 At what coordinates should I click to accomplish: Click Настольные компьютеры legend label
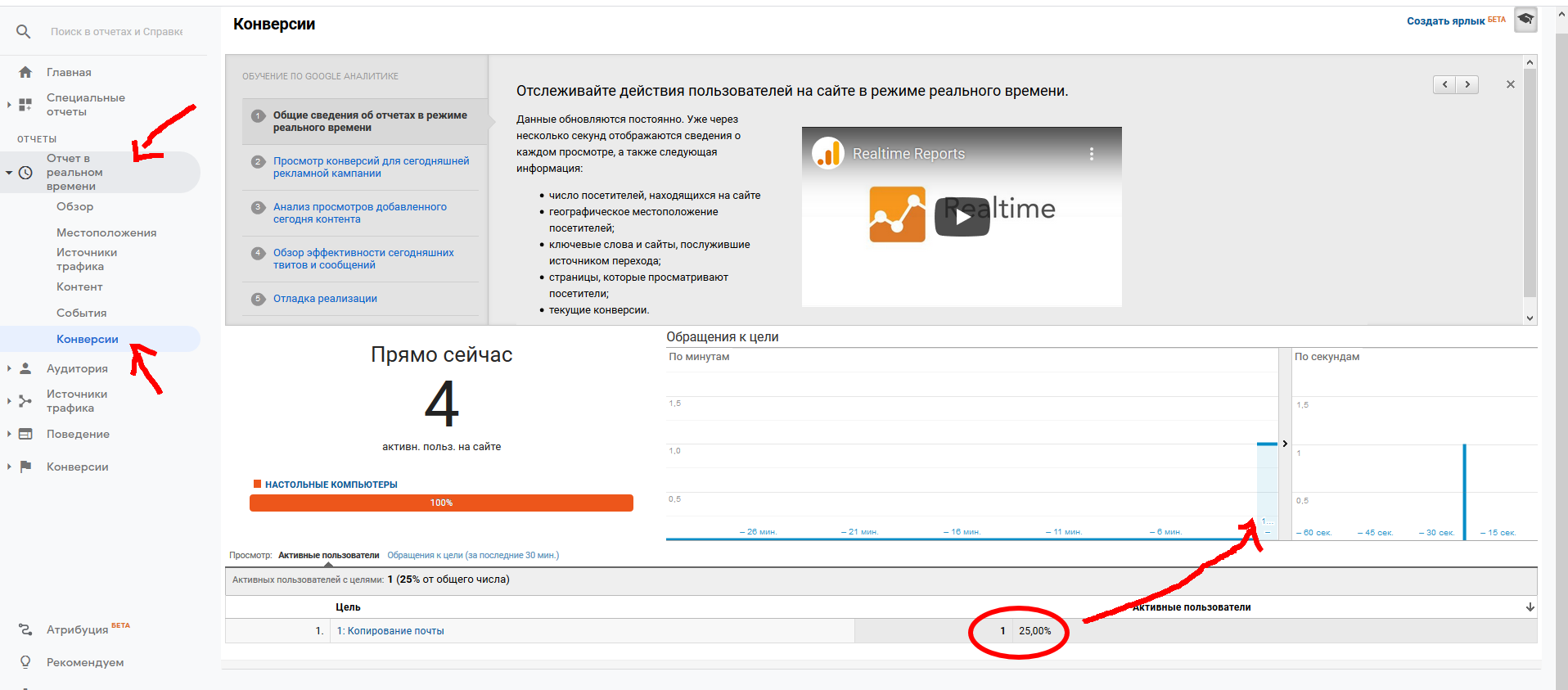(331, 485)
